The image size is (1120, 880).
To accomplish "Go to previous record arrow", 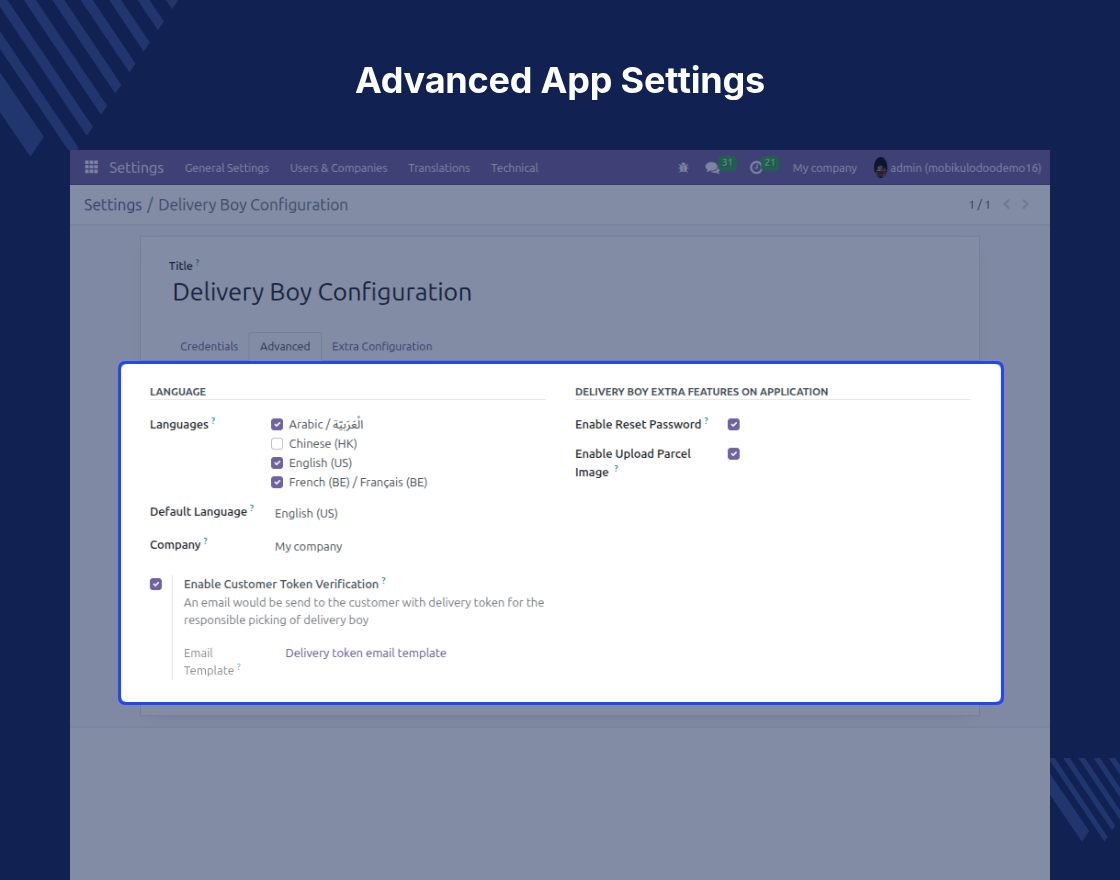I will (1007, 204).
